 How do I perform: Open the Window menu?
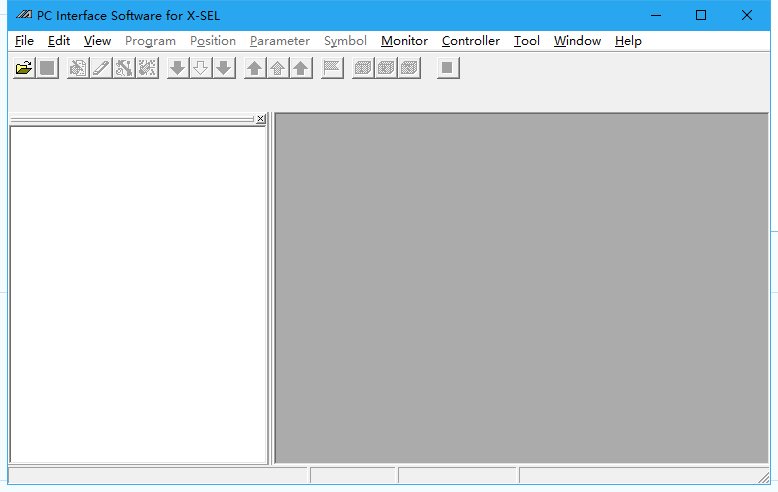577,41
